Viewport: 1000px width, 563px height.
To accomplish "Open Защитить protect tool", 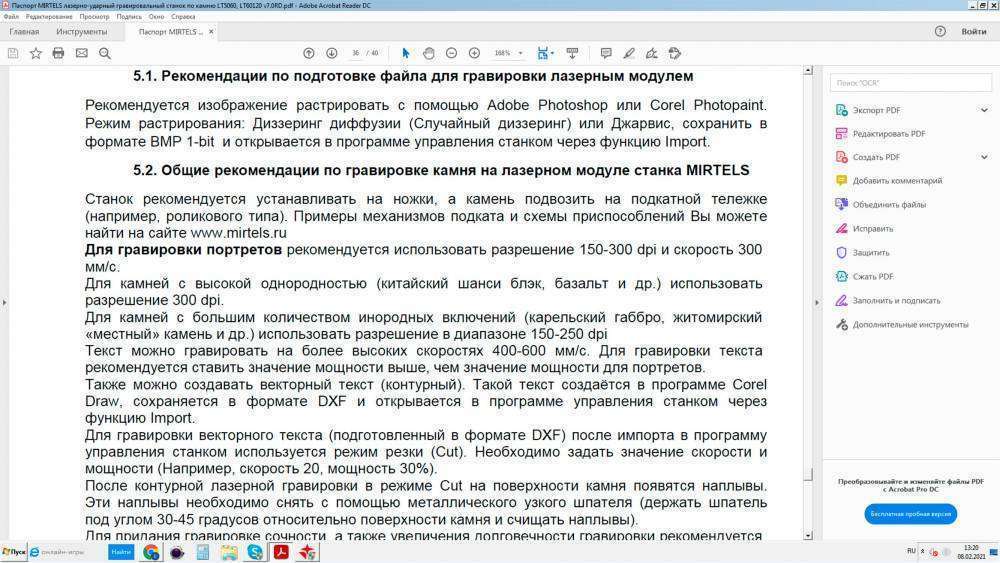I will [x=871, y=253].
